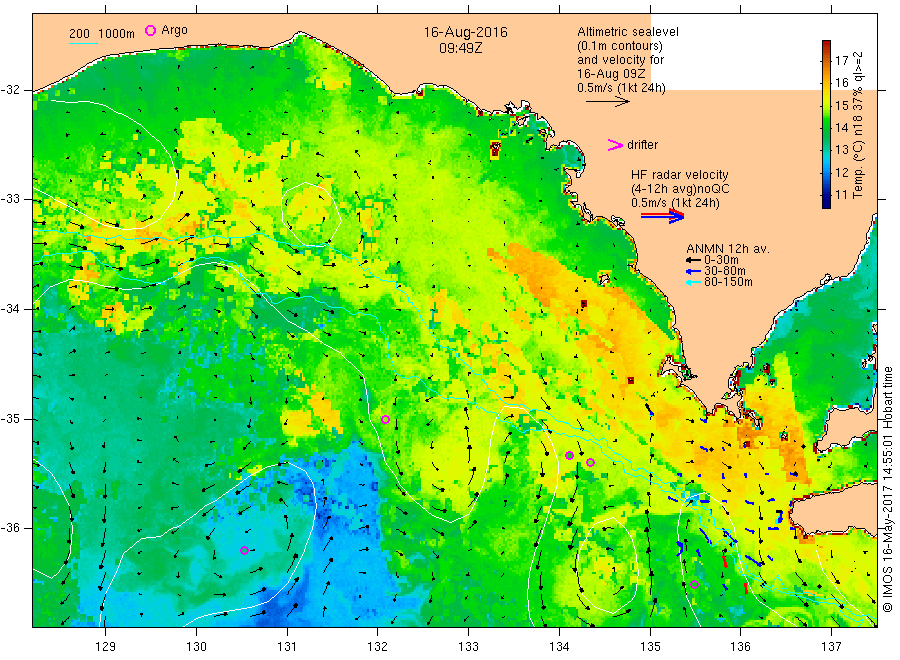Click '0.5m/s (1kt 24h)' under altimetric sealevel
Image resolution: width=900 pixels, height=660 pixels.
(622, 88)
